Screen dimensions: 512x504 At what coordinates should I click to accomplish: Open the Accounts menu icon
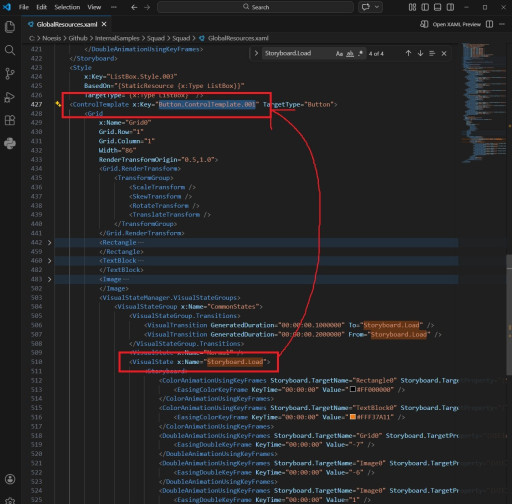pos(10,479)
